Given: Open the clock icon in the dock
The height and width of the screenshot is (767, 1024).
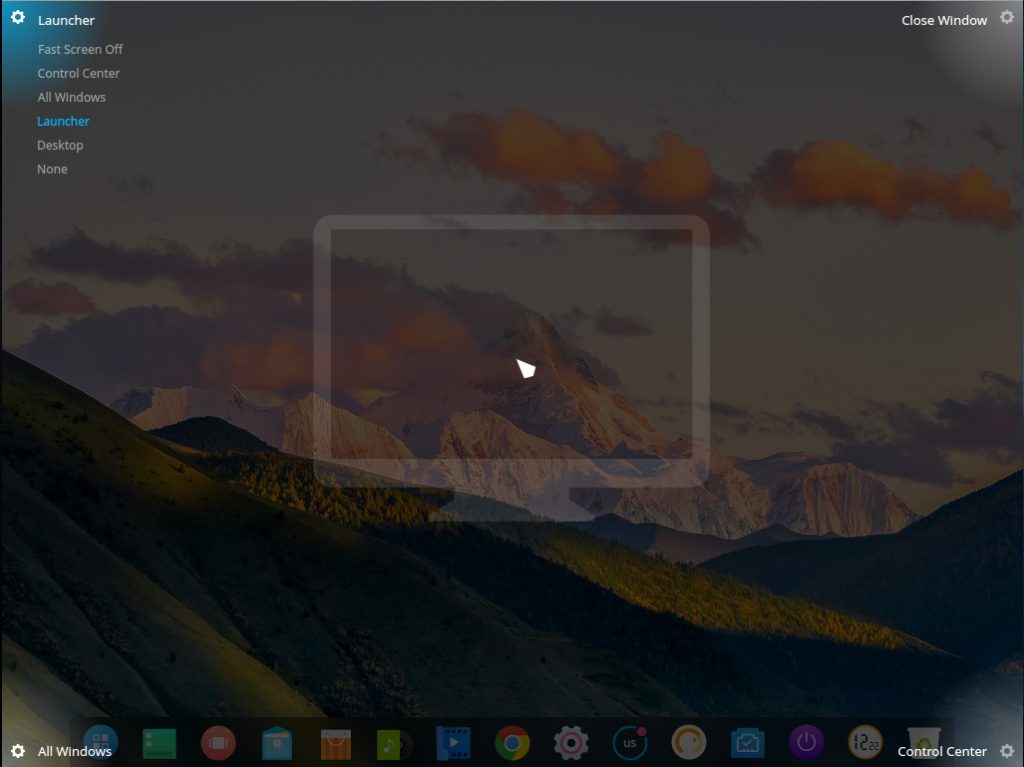Looking at the screenshot, I should point(865,743).
